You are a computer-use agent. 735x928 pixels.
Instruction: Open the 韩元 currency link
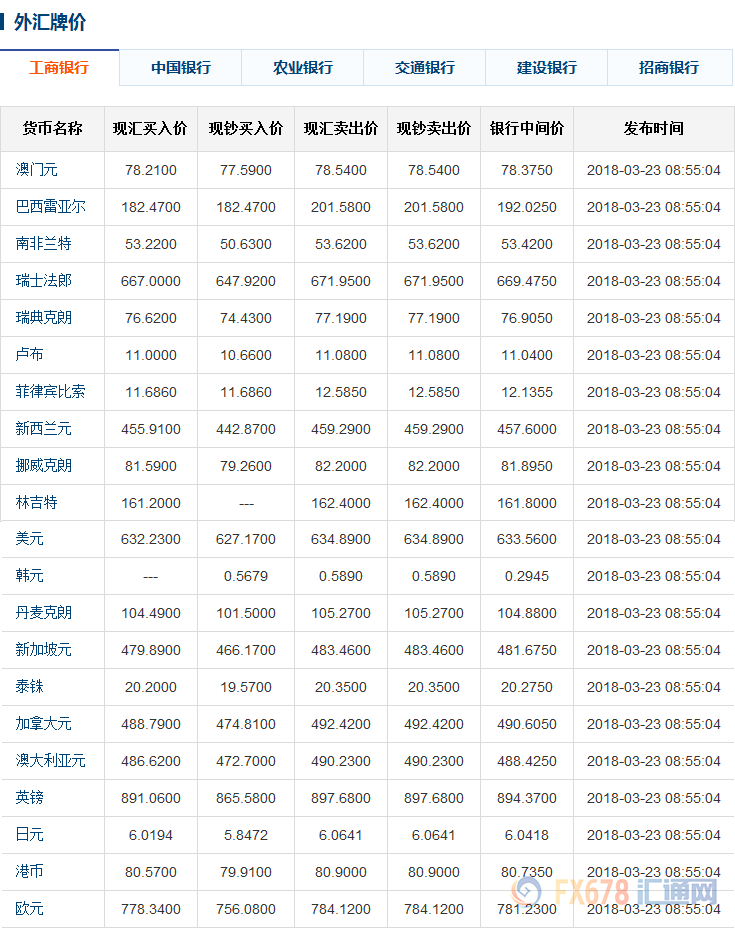coord(30,576)
